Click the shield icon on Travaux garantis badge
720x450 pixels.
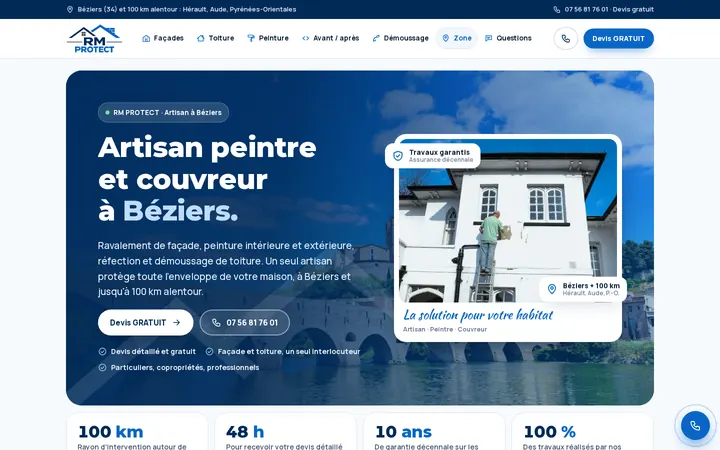(398, 156)
